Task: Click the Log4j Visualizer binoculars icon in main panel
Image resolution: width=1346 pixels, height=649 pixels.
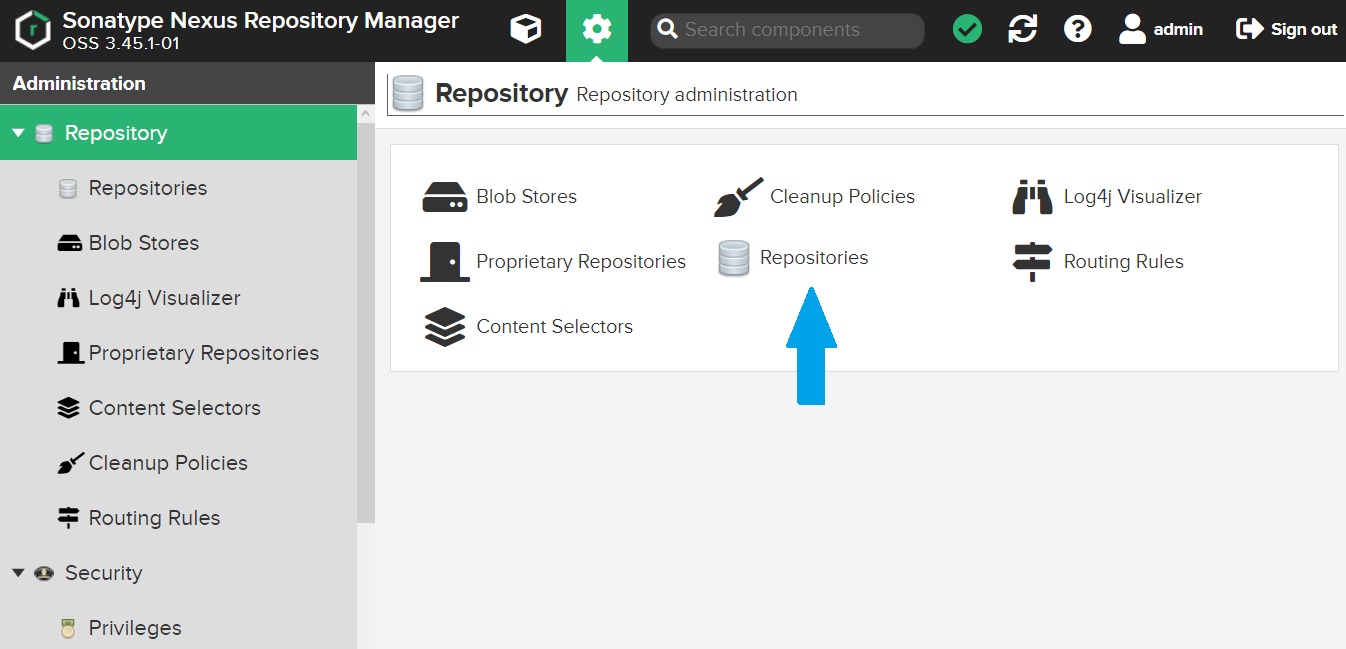Action: [1032, 197]
